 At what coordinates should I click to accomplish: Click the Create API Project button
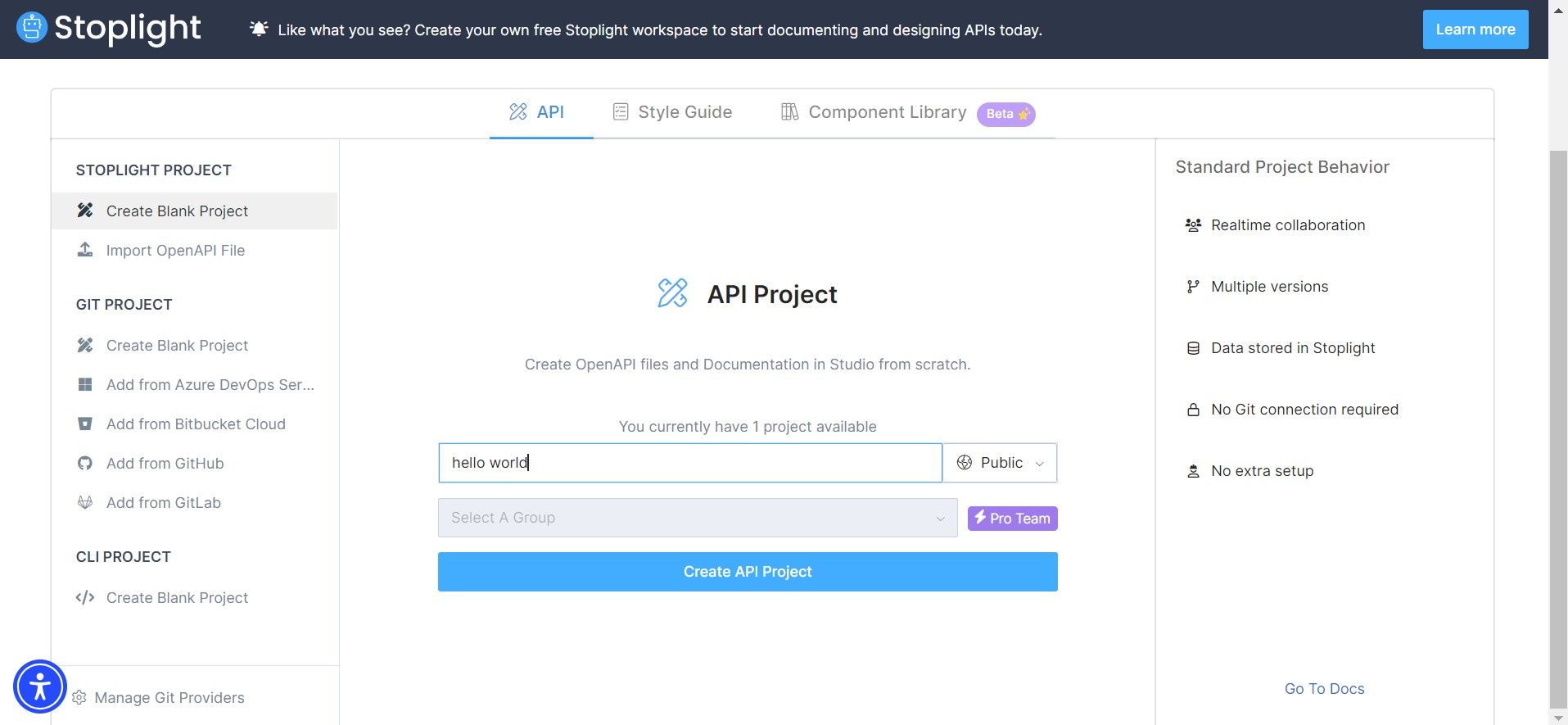748,572
